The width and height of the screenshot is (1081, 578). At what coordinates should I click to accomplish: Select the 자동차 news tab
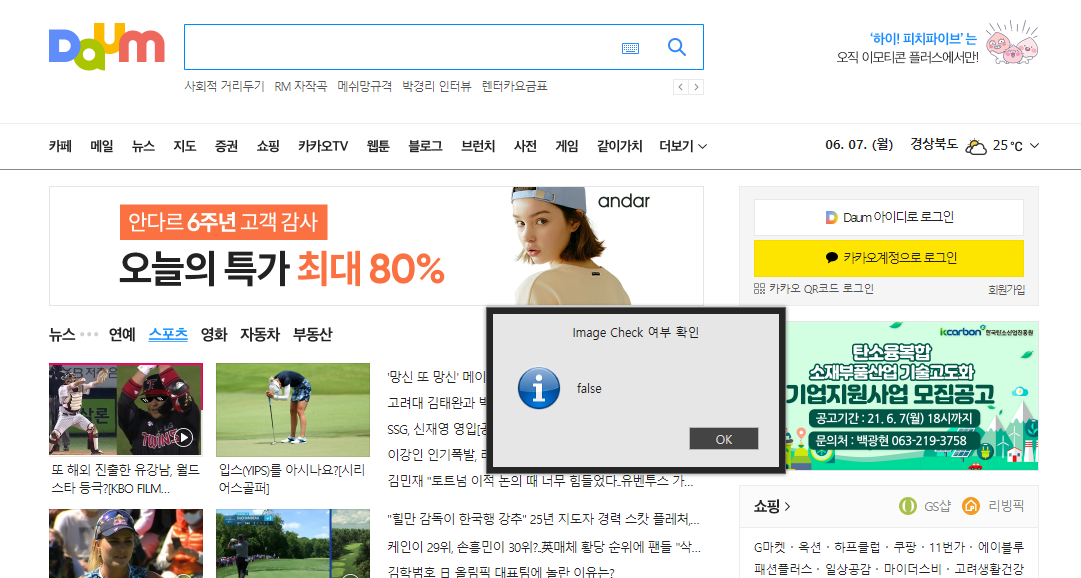pos(260,335)
